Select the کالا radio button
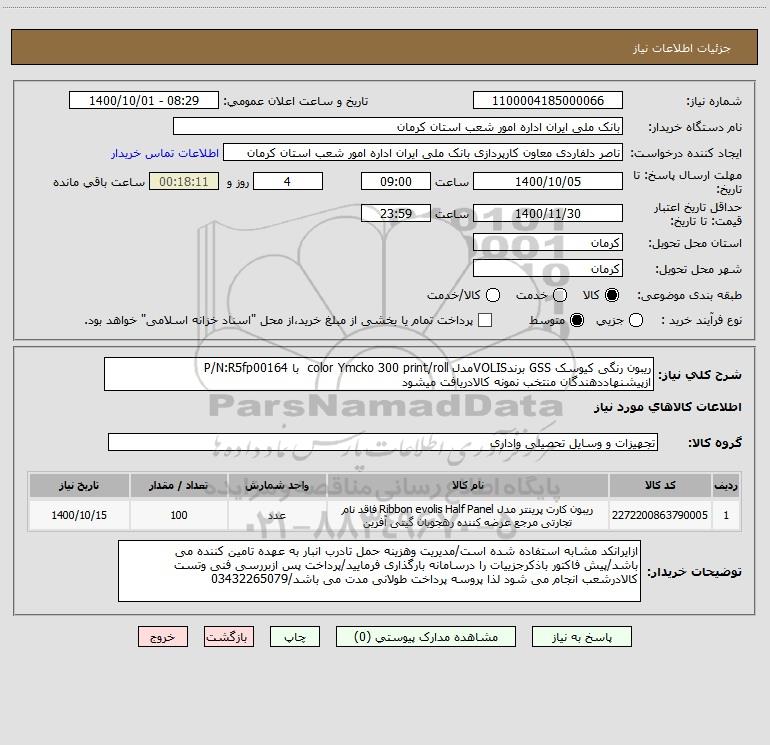The image size is (770, 745). coord(612,295)
